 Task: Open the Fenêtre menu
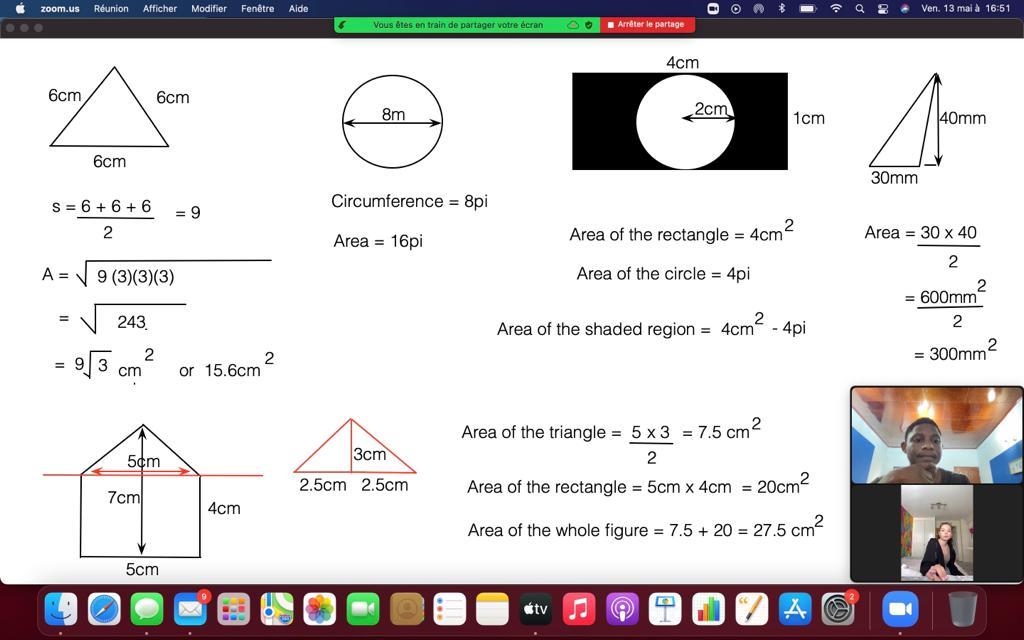coord(257,8)
